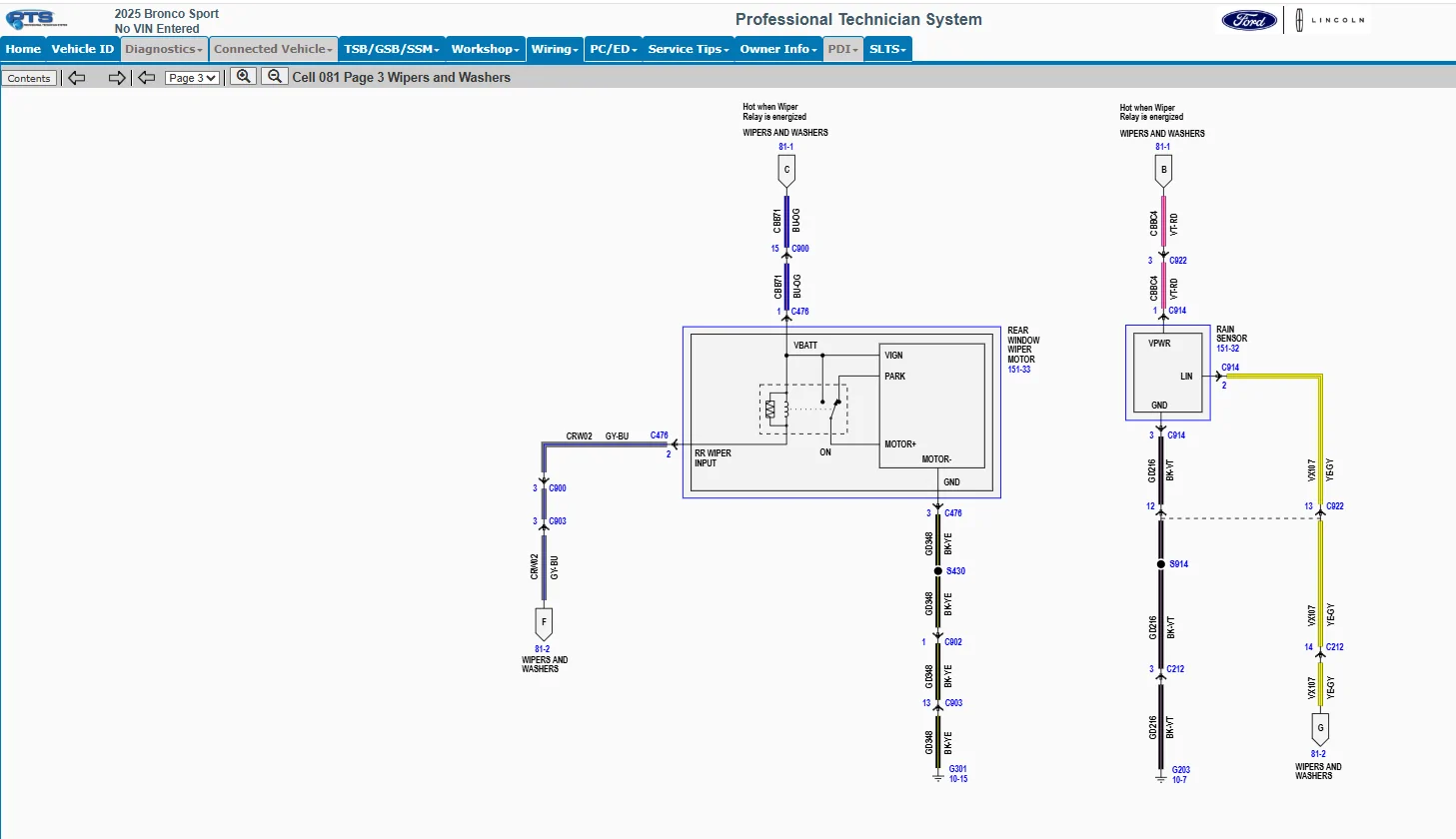Click the first back arrow beside Contents
1456x839 pixels.
[77, 78]
